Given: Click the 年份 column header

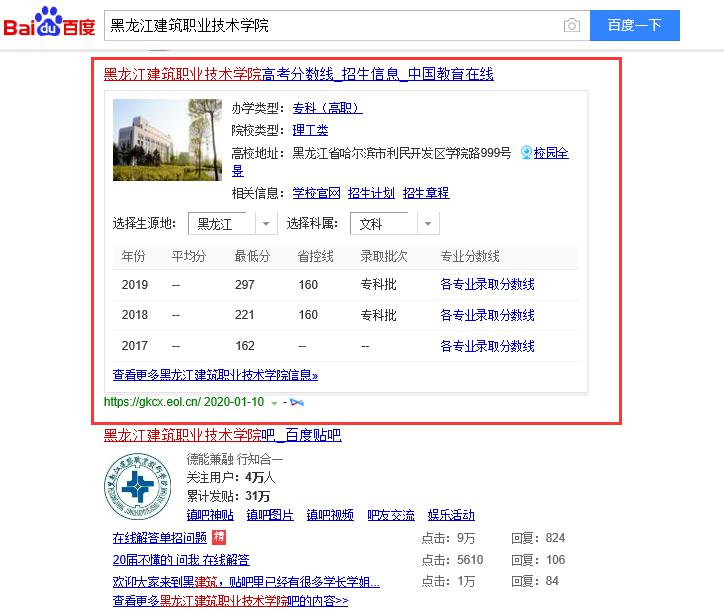Looking at the screenshot, I should tap(133, 256).
